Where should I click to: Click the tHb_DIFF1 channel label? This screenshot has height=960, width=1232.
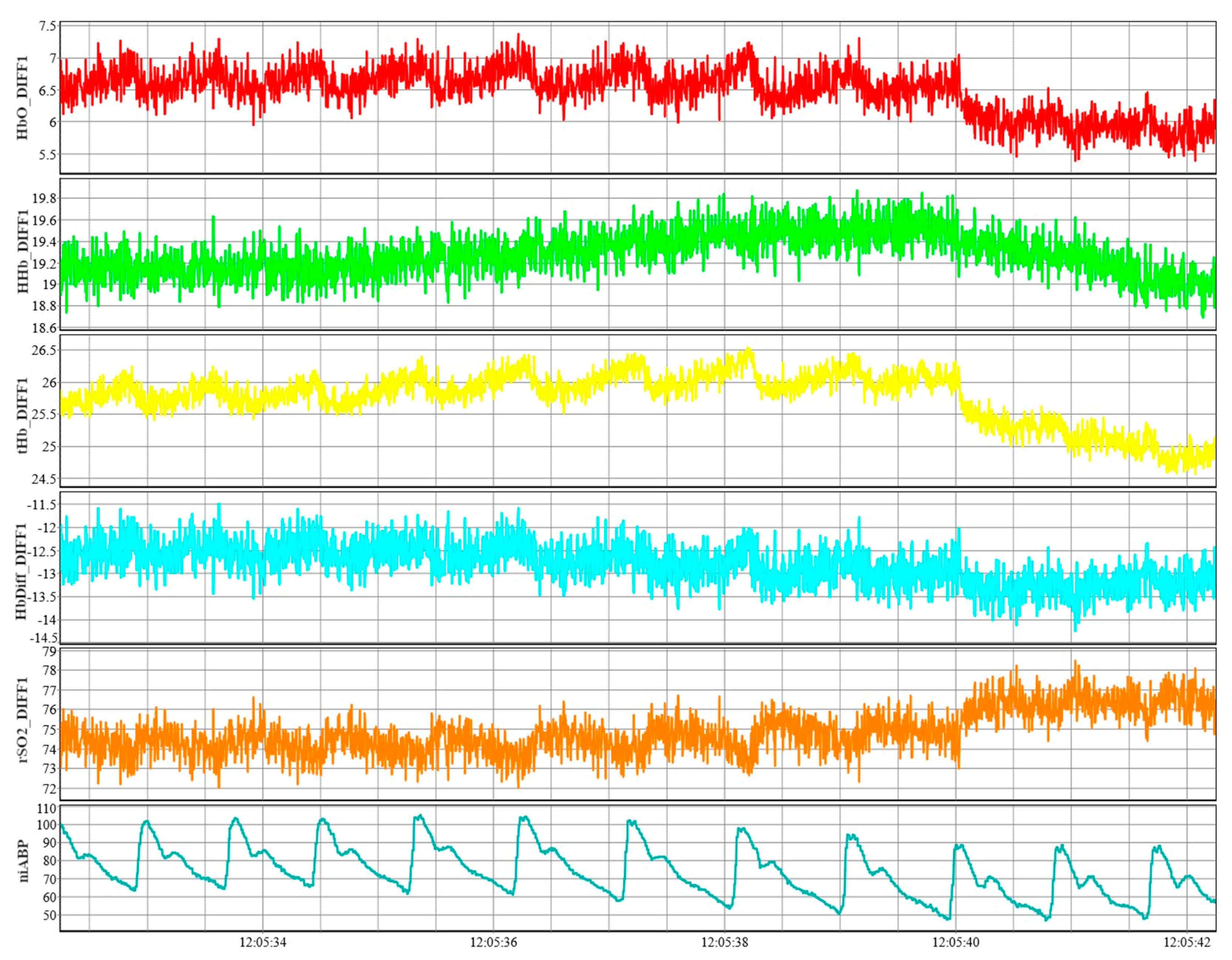pos(22,416)
